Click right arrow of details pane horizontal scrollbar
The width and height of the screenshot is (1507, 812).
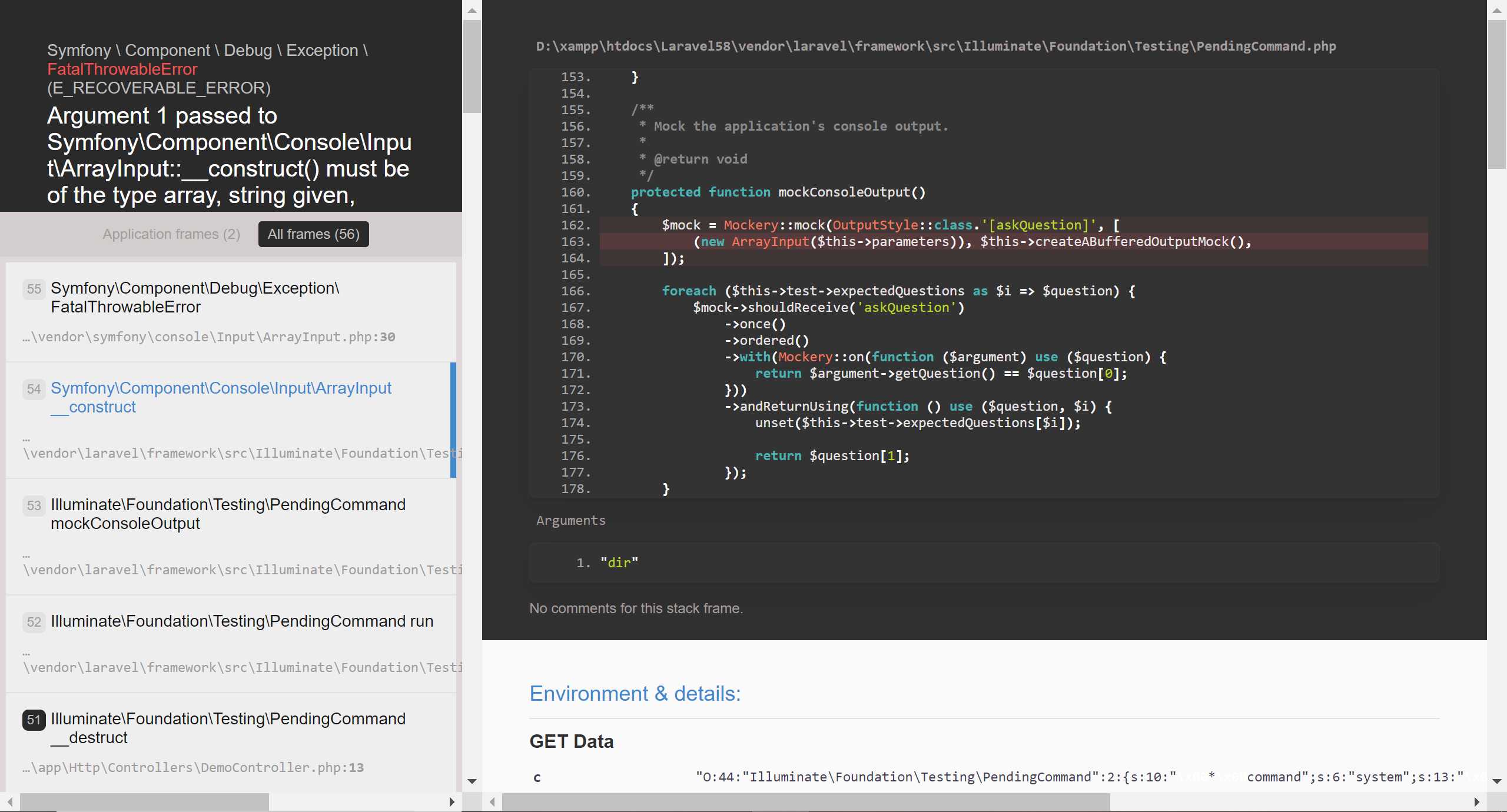pos(1477,801)
